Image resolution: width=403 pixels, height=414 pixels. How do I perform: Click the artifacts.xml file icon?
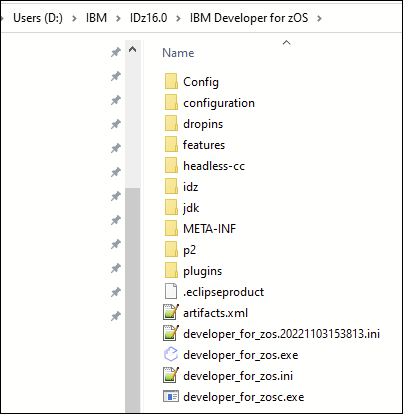pos(171,313)
